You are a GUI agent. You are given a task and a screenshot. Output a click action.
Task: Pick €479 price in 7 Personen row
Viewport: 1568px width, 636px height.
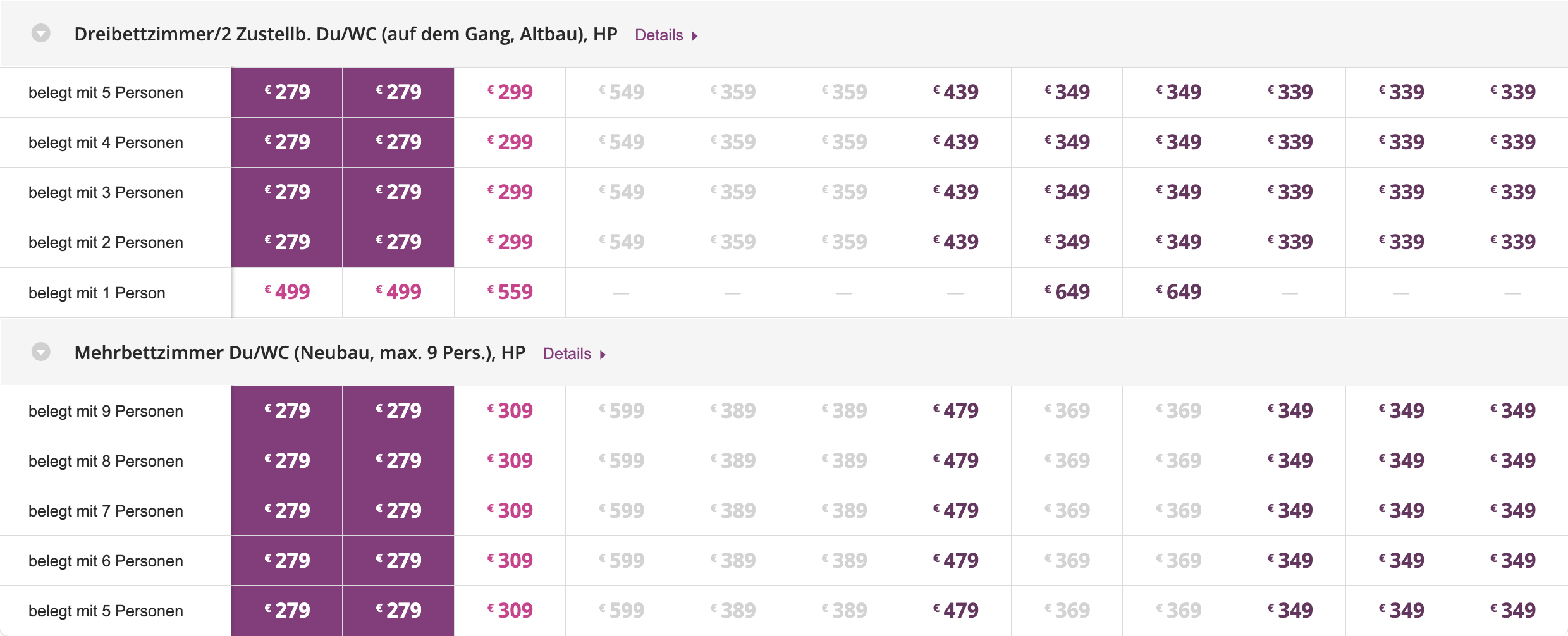point(956,511)
